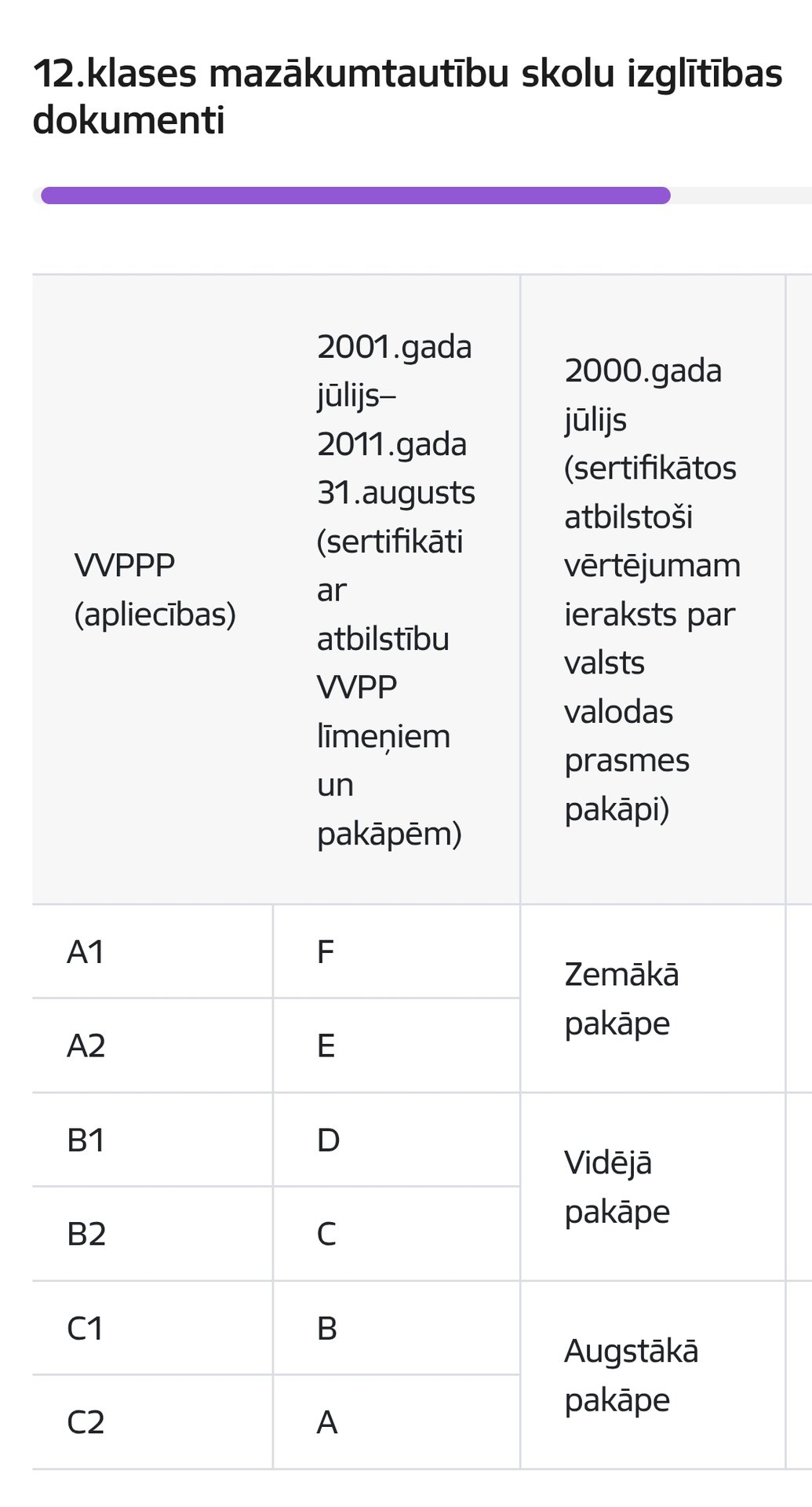Click the F grade cell next to A1
The width and height of the screenshot is (812, 1507).
[326, 952]
